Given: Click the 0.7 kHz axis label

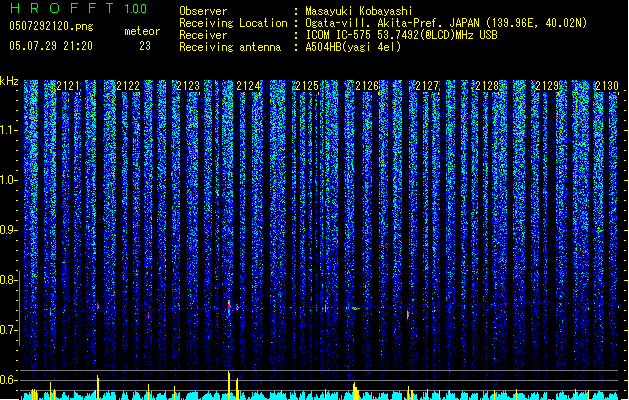Looking at the screenshot, I should 8,330.
